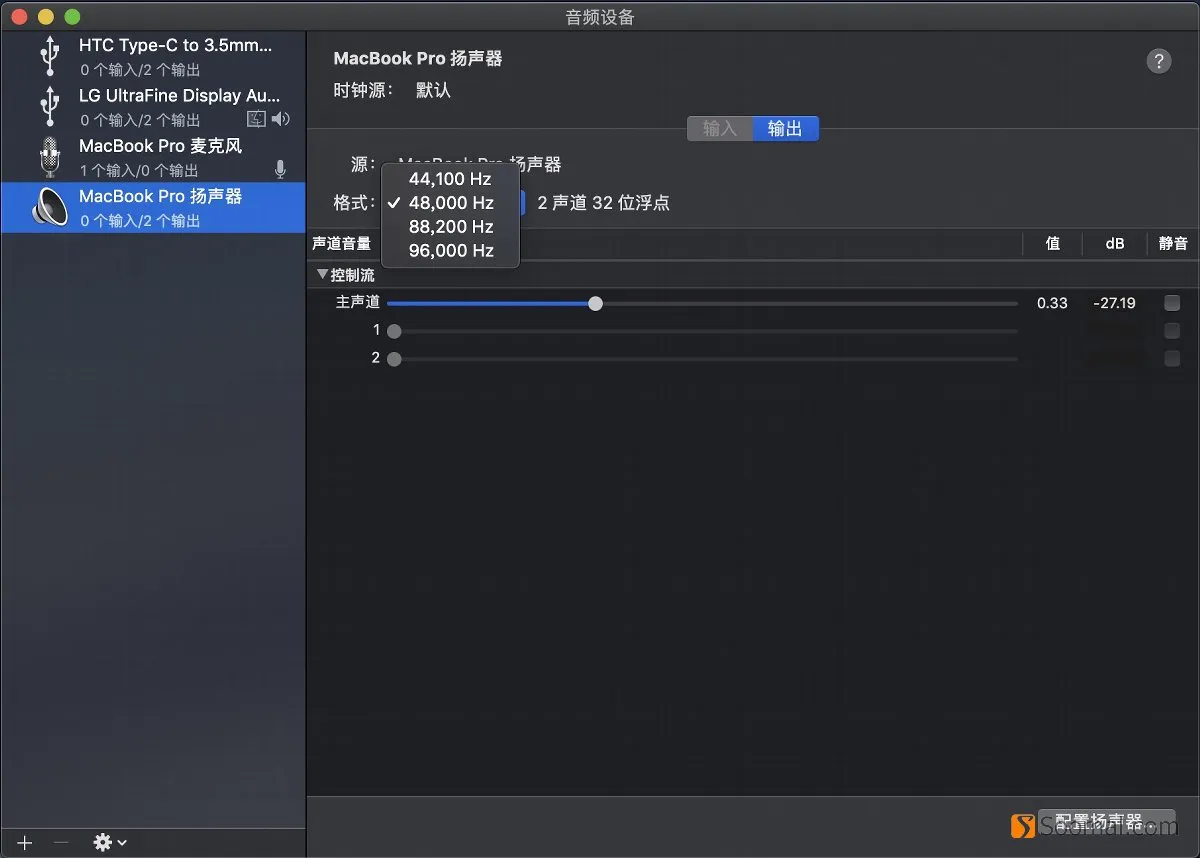Image resolution: width=1200 pixels, height=858 pixels.
Task: Click the default input mic icon on 麦克风 row
Action: [x=280, y=169]
